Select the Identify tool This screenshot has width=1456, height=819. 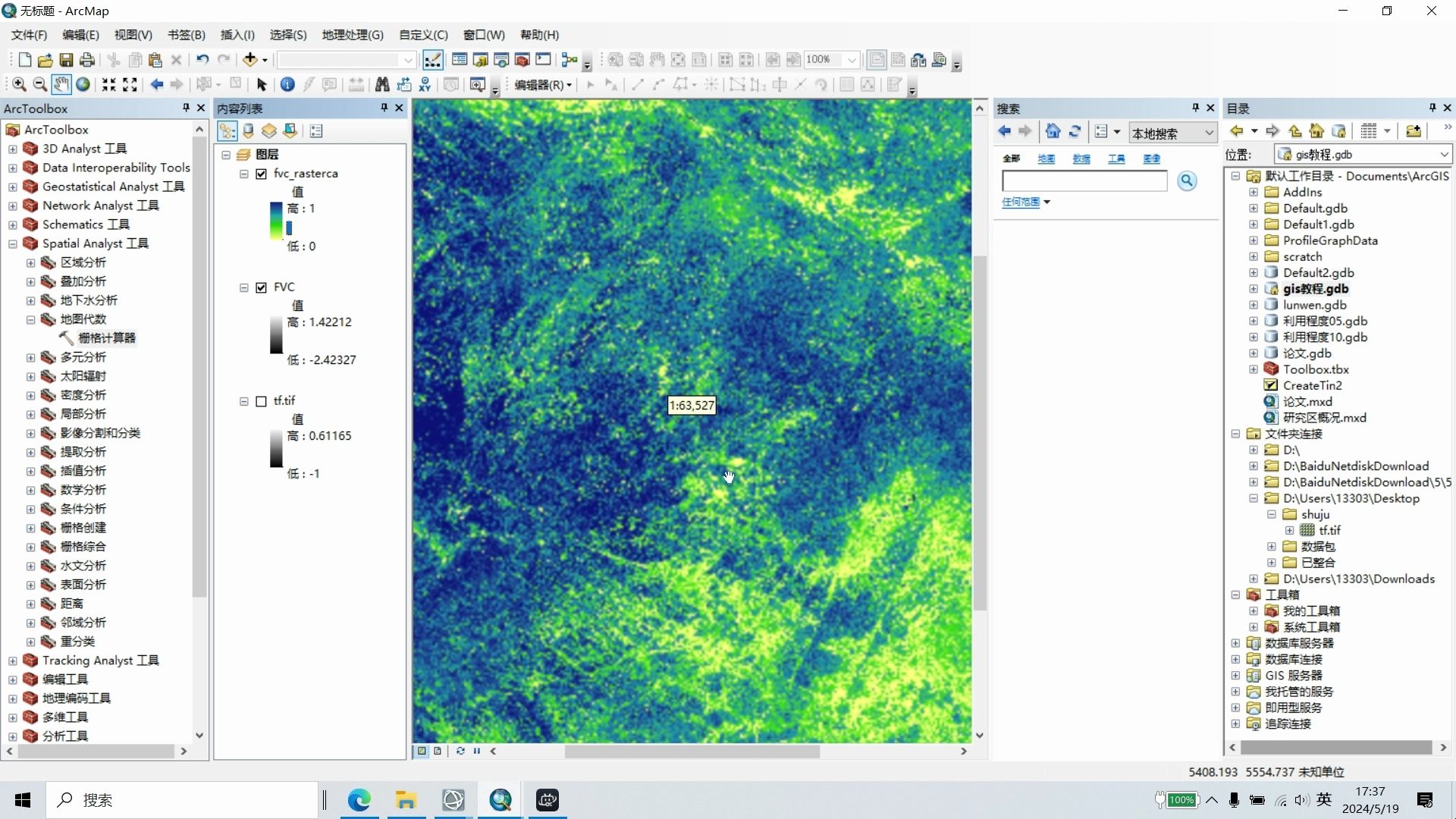pos(287,85)
